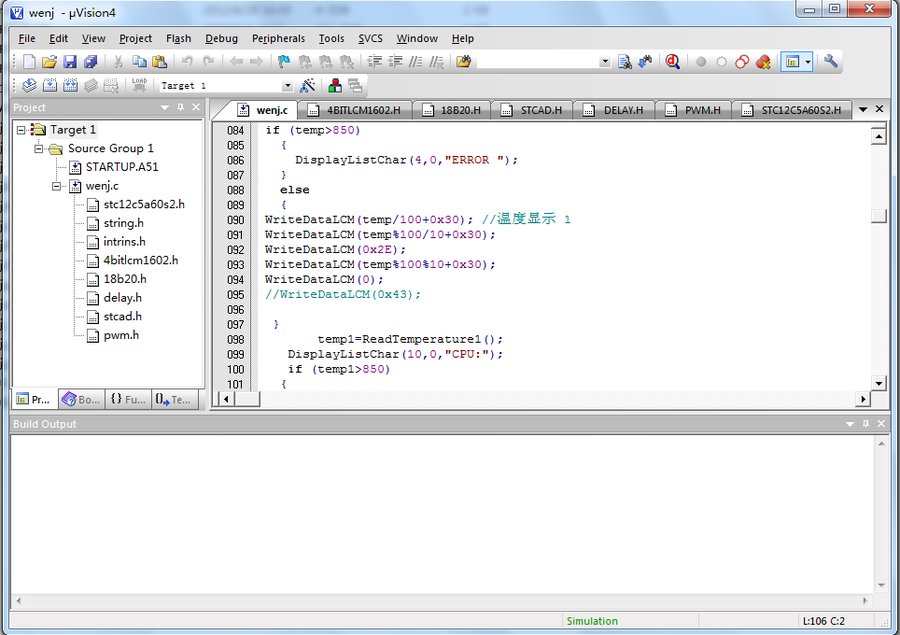Open Options for Target via the wrench icon
The width and height of the screenshot is (900, 635).
(x=831, y=61)
